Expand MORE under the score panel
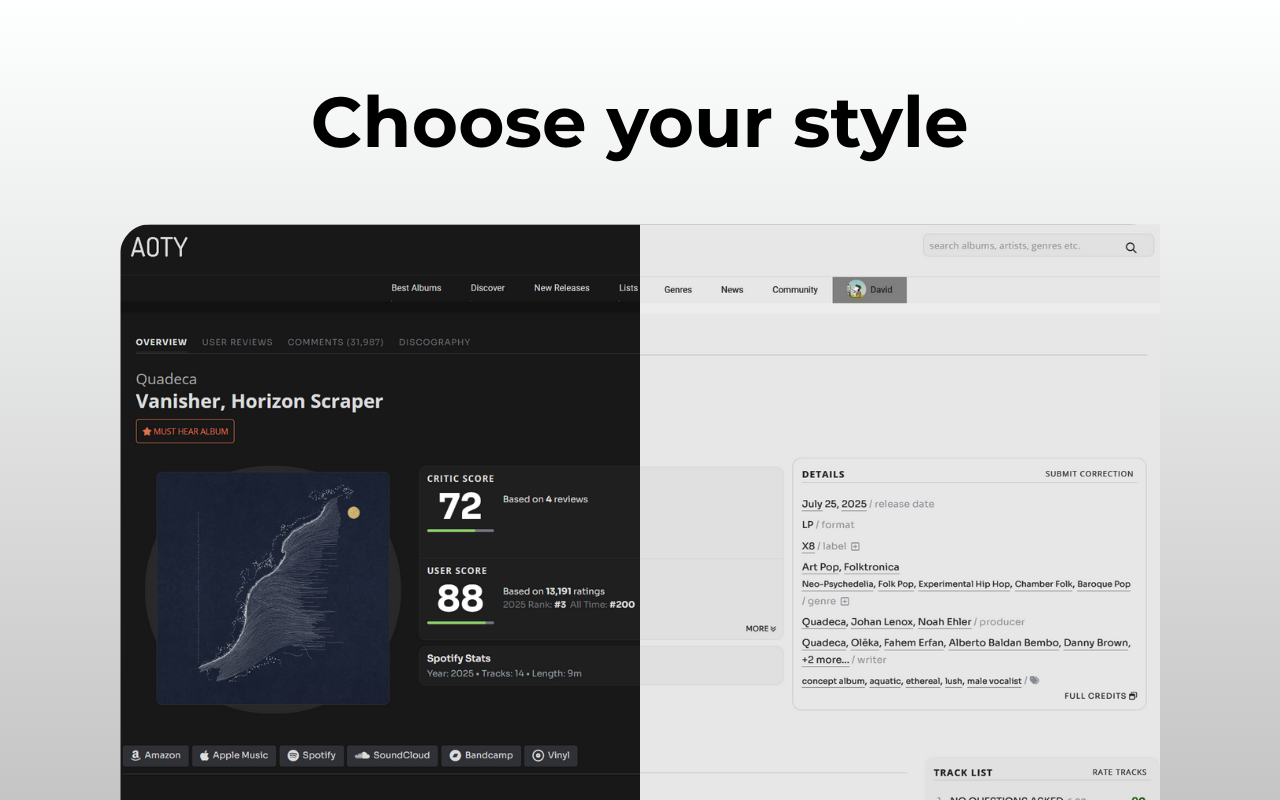Screen dimensions: 1280x800 point(760,629)
